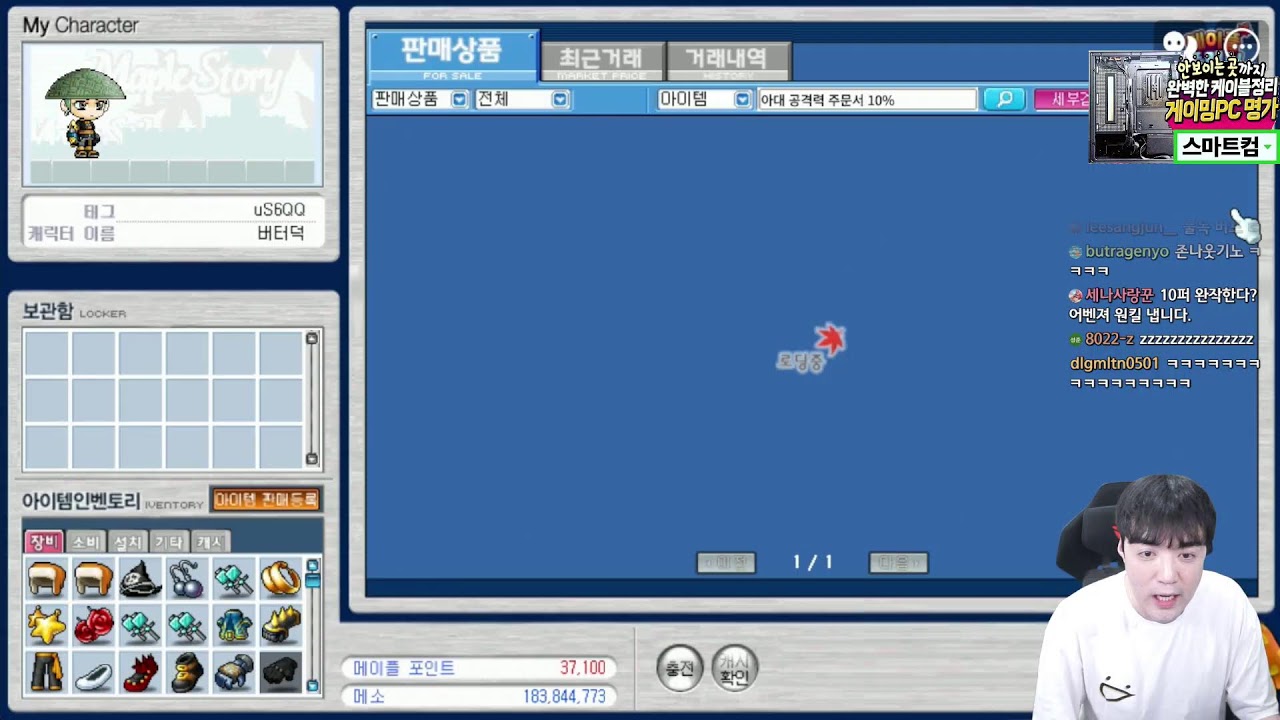The height and width of the screenshot is (720, 1280).
Task: Click the search field with 아대 공격력 주문서 10%
Action: point(867,100)
